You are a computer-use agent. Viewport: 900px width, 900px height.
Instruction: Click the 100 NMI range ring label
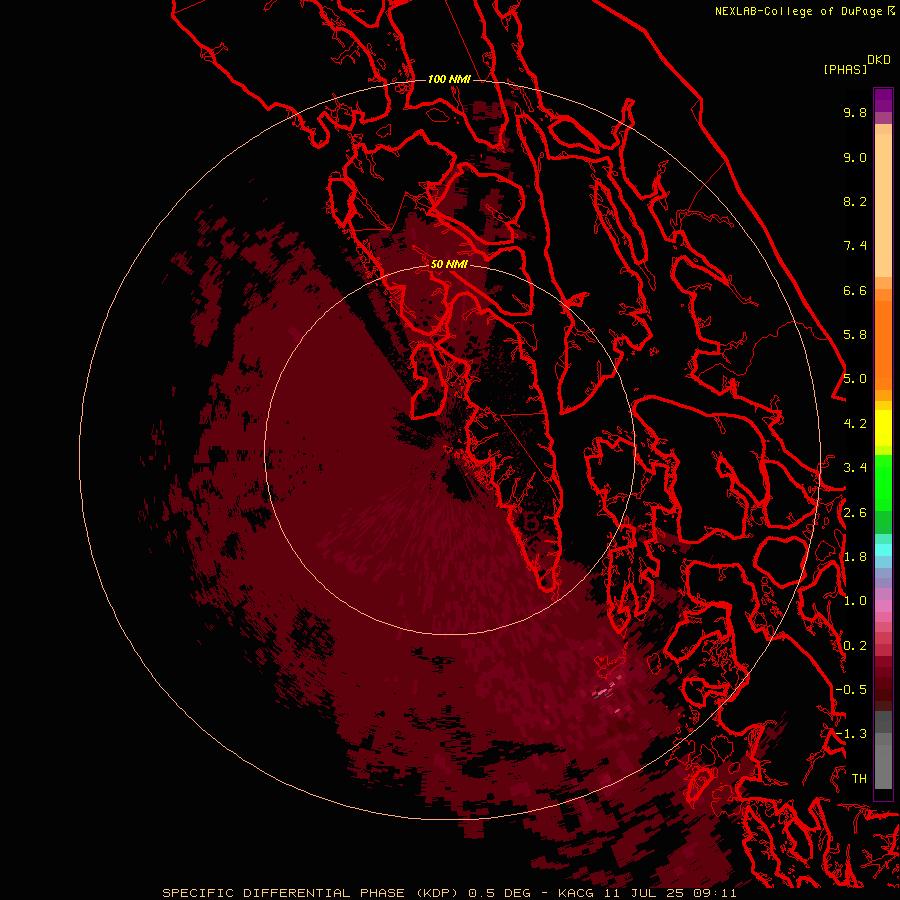(449, 79)
